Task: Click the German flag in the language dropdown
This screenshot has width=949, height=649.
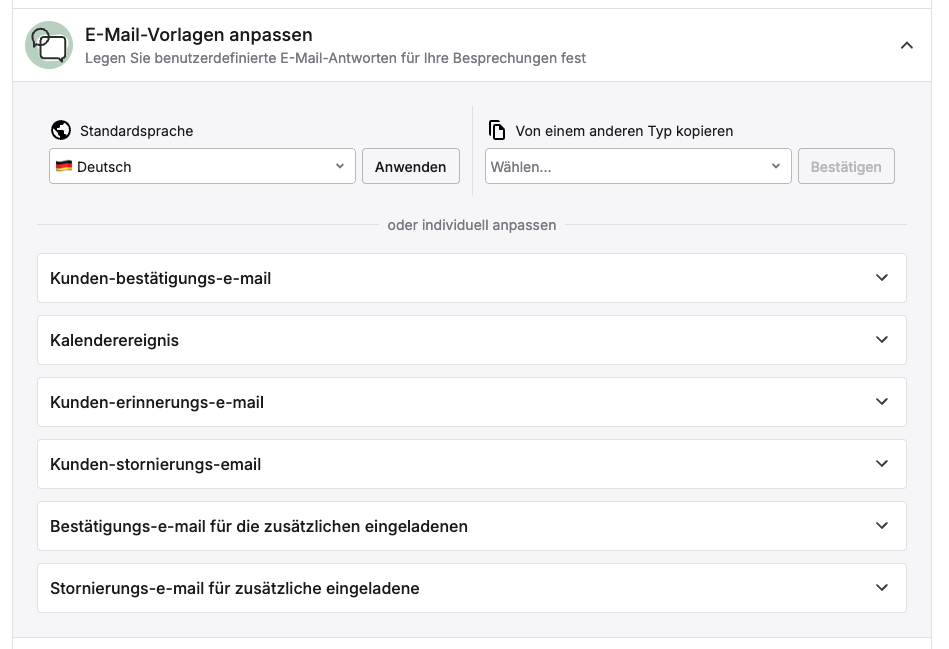Action: tap(64, 166)
